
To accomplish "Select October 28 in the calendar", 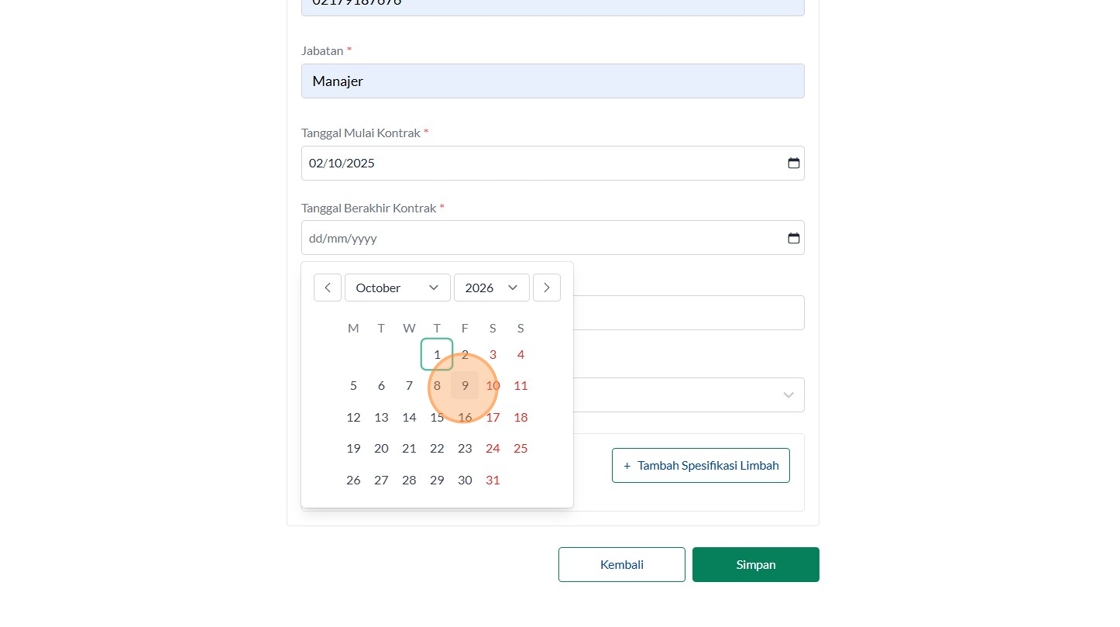I will click(x=409, y=480).
